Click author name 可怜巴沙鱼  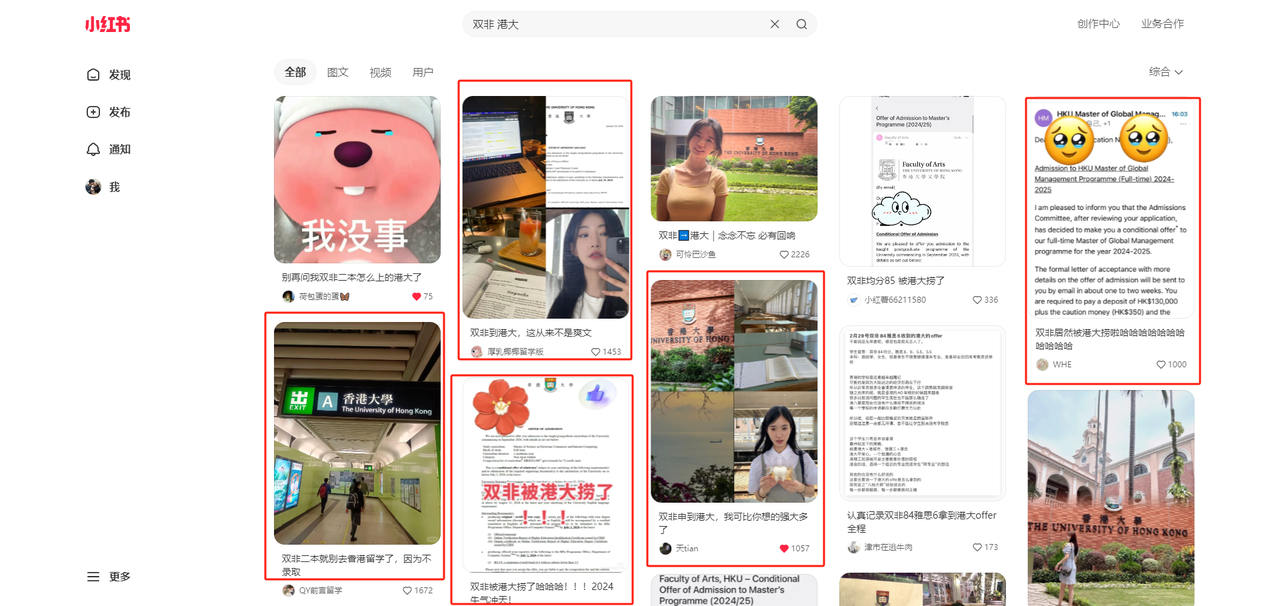(x=696, y=254)
